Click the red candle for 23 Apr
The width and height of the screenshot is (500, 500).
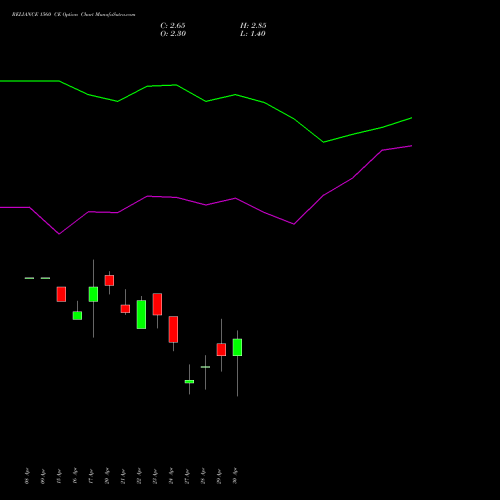(x=157, y=304)
